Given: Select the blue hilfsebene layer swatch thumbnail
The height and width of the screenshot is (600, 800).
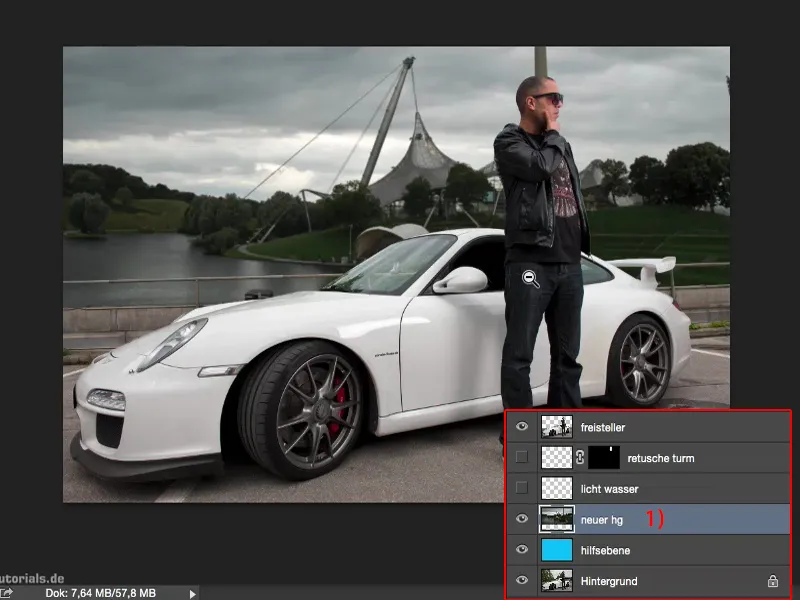Looking at the screenshot, I should 556,550.
